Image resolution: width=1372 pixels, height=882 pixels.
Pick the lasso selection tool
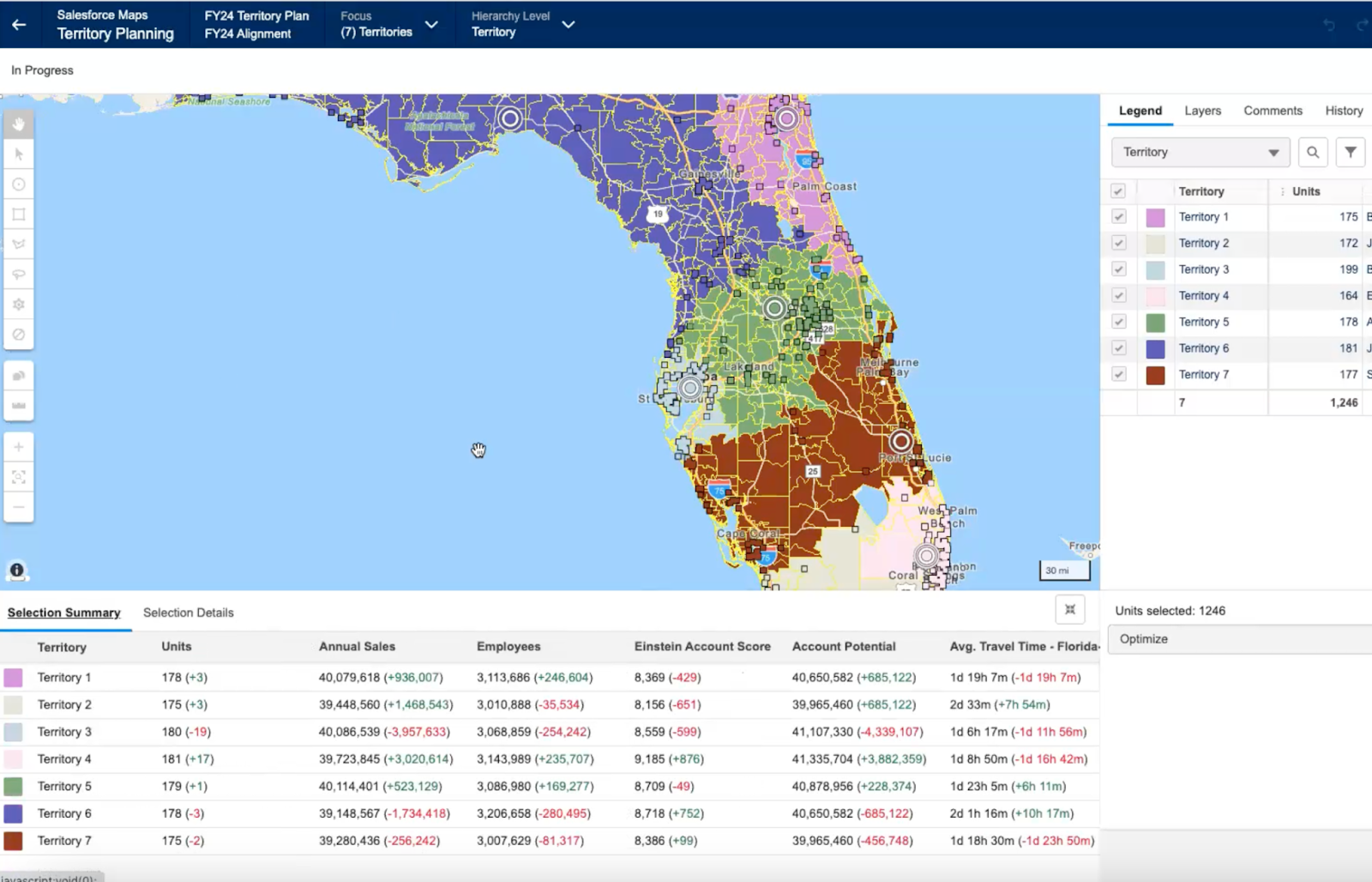(x=19, y=275)
